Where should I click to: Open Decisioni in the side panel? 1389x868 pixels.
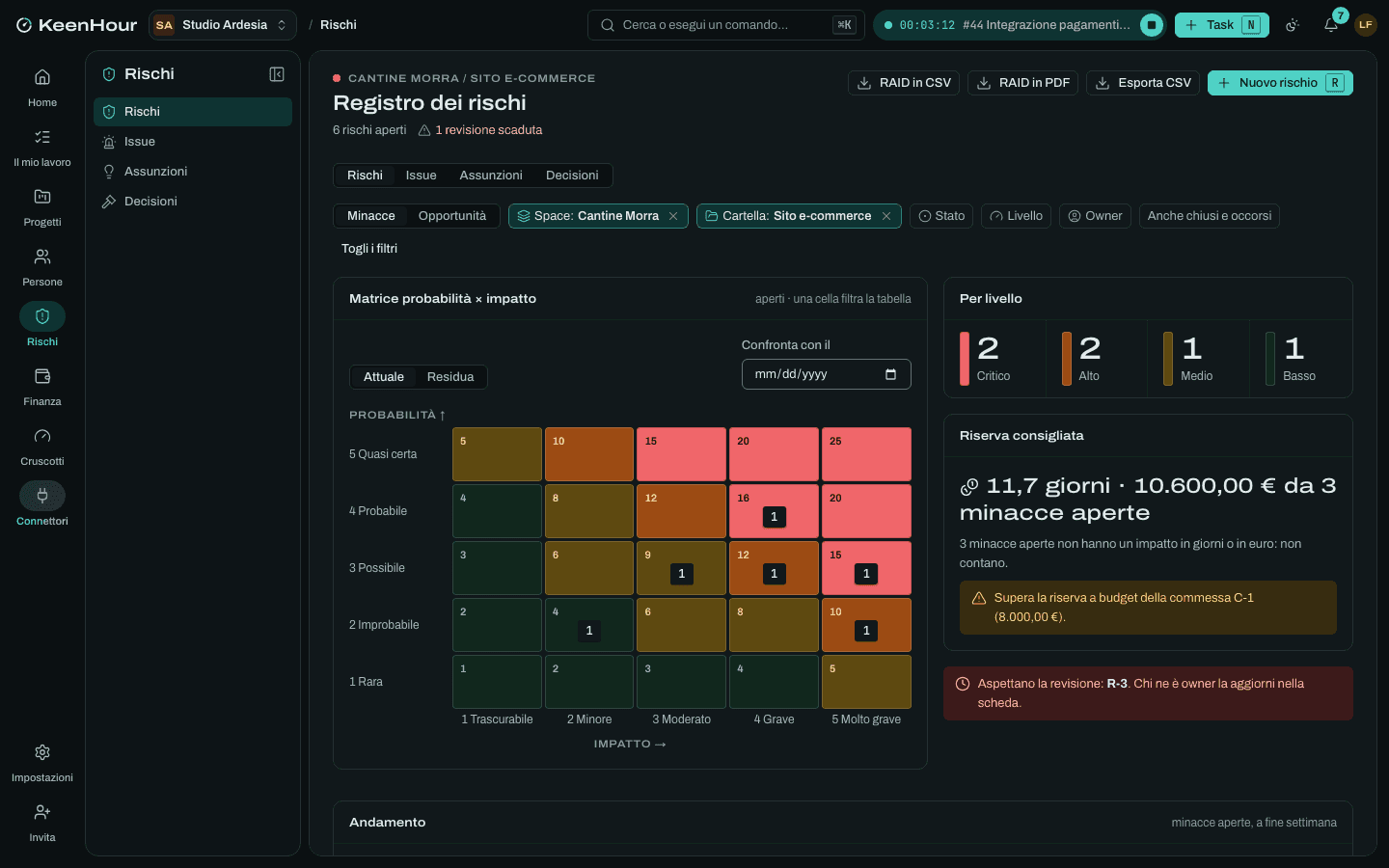coord(193,202)
